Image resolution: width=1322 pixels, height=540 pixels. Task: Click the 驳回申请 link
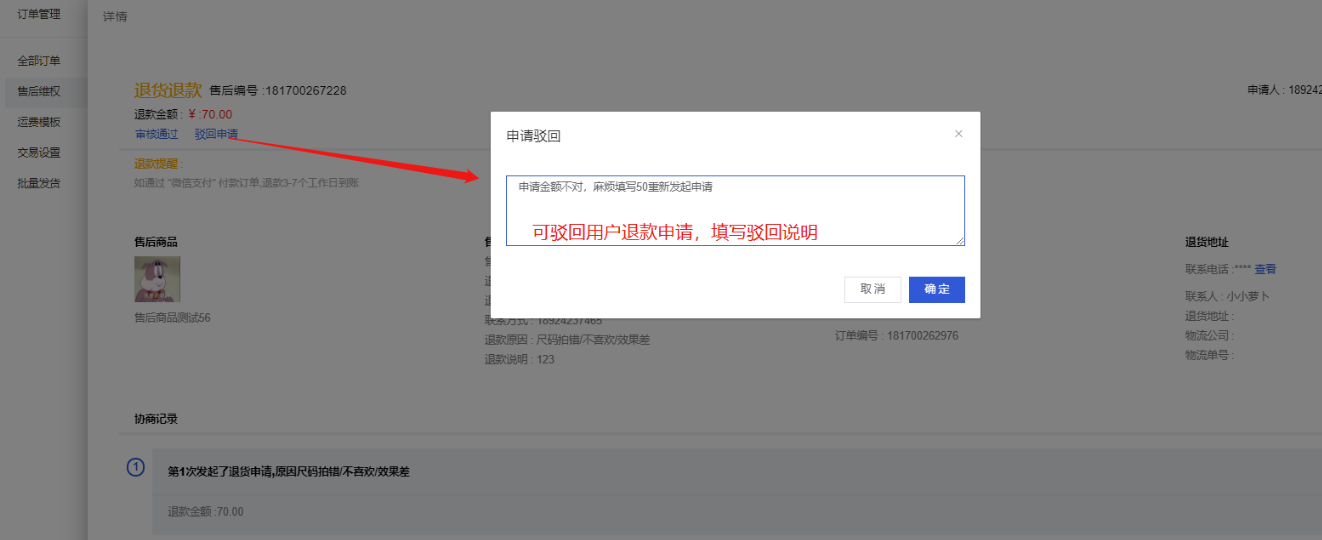pyautogui.click(x=216, y=134)
